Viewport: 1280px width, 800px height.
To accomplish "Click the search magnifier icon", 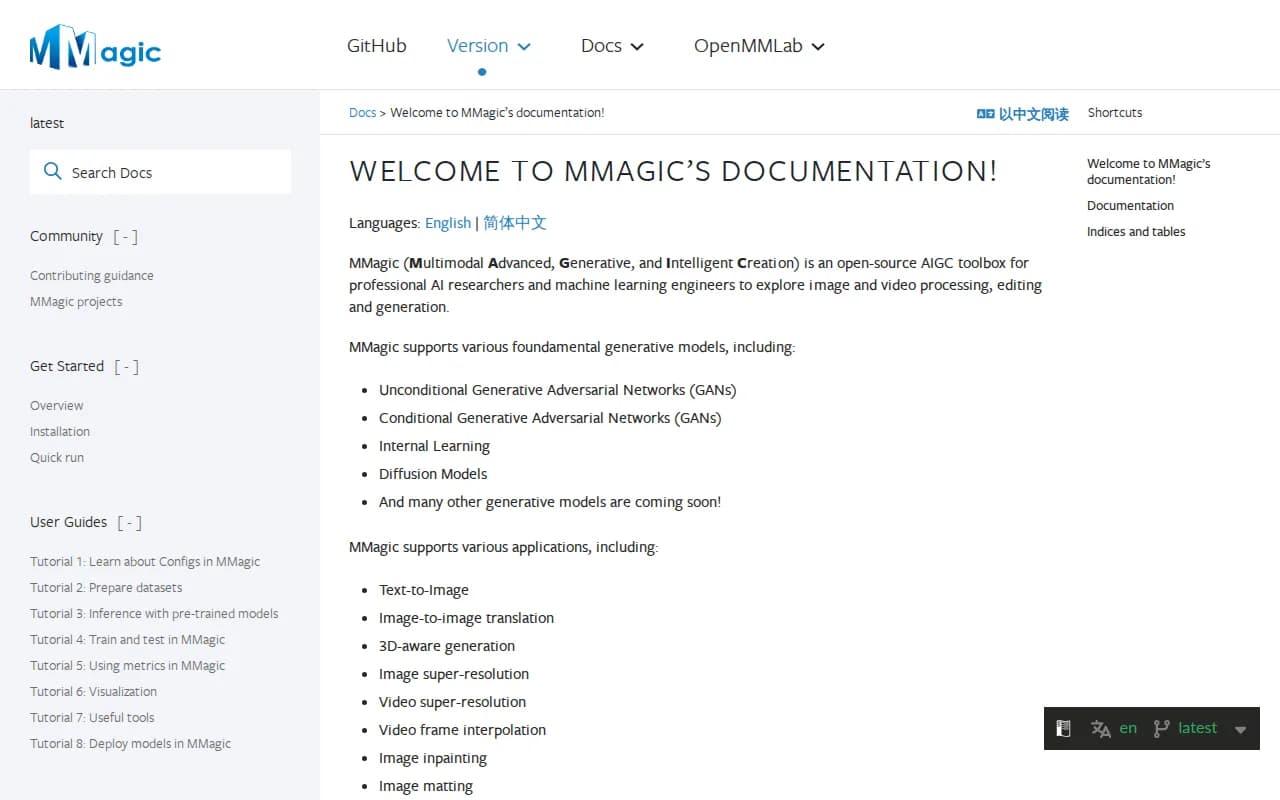I will point(53,172).
